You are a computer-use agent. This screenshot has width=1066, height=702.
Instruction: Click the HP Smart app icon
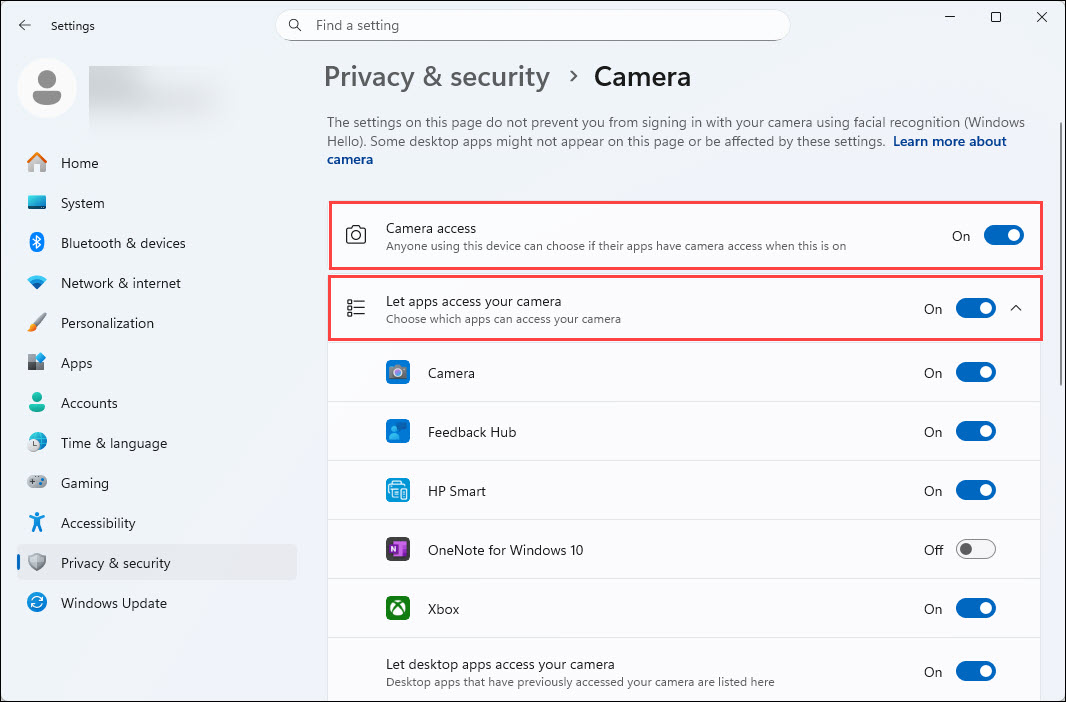pos(398,491)
